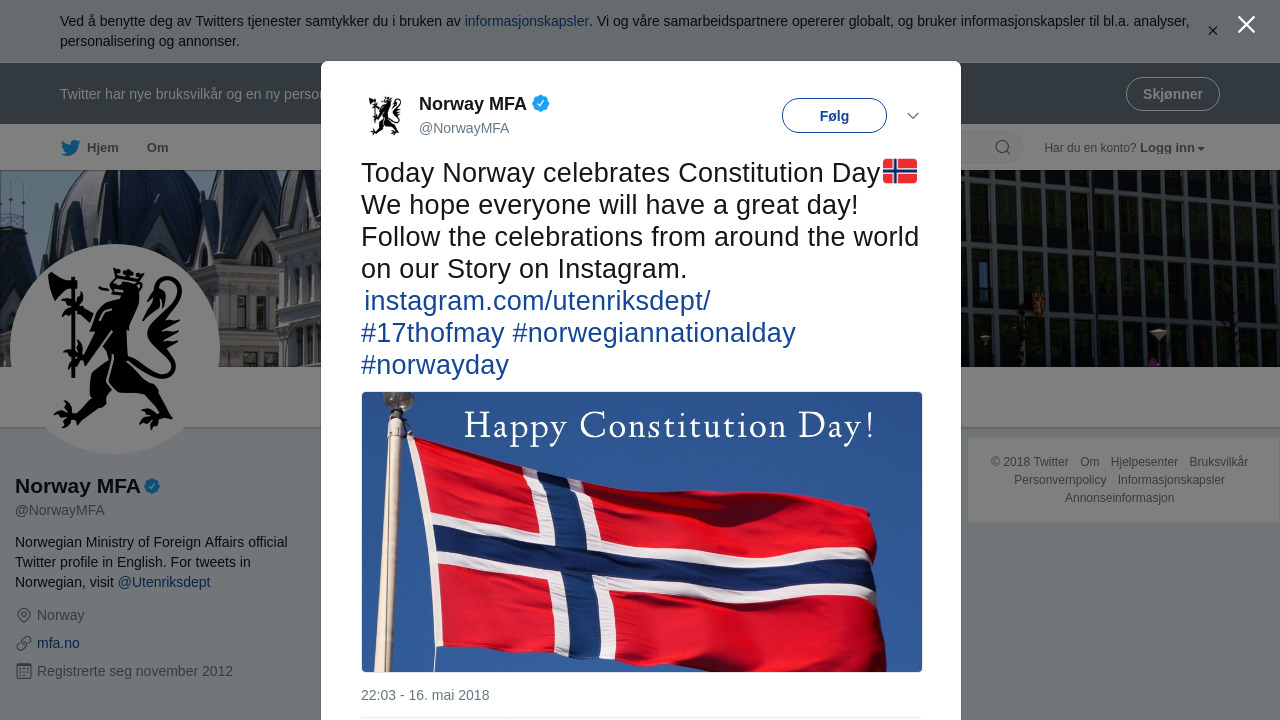Expand the Logg inn dropdown
The image size is (1280, 720).
point(1172,148)
